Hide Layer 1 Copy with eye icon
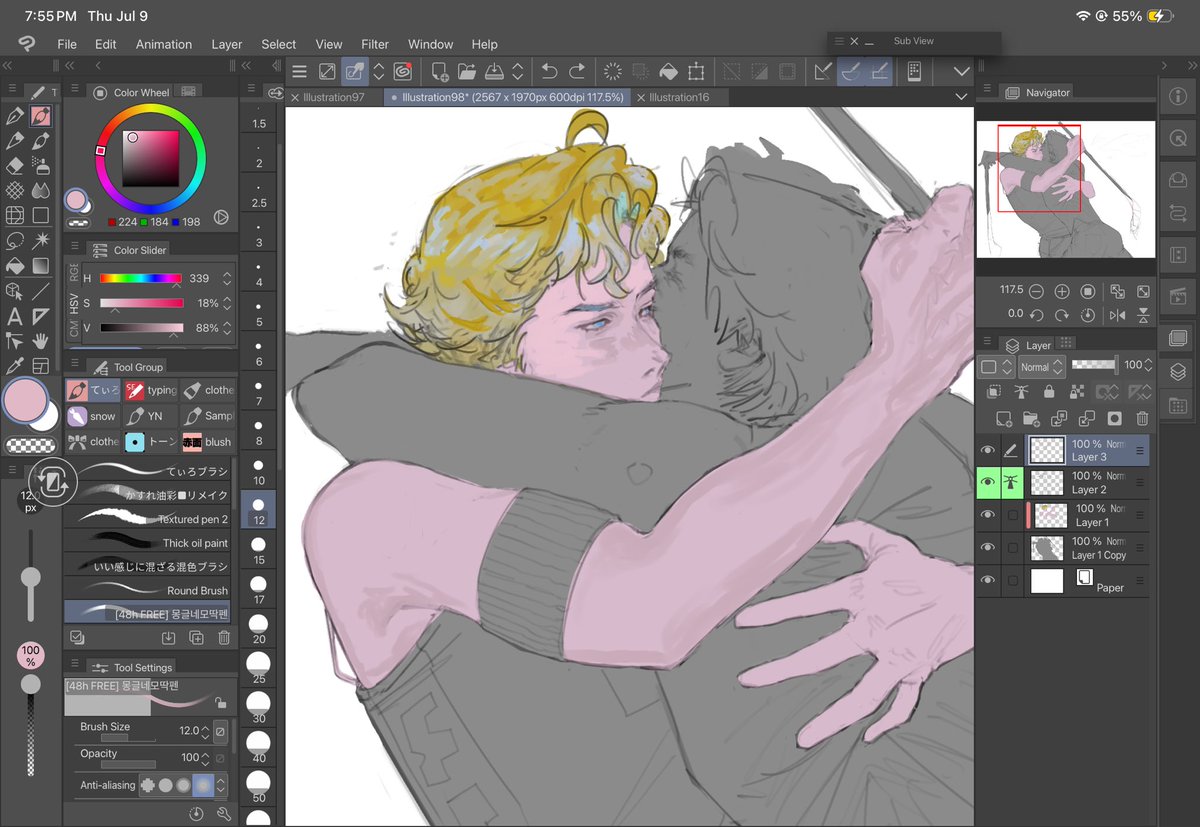 988,548
